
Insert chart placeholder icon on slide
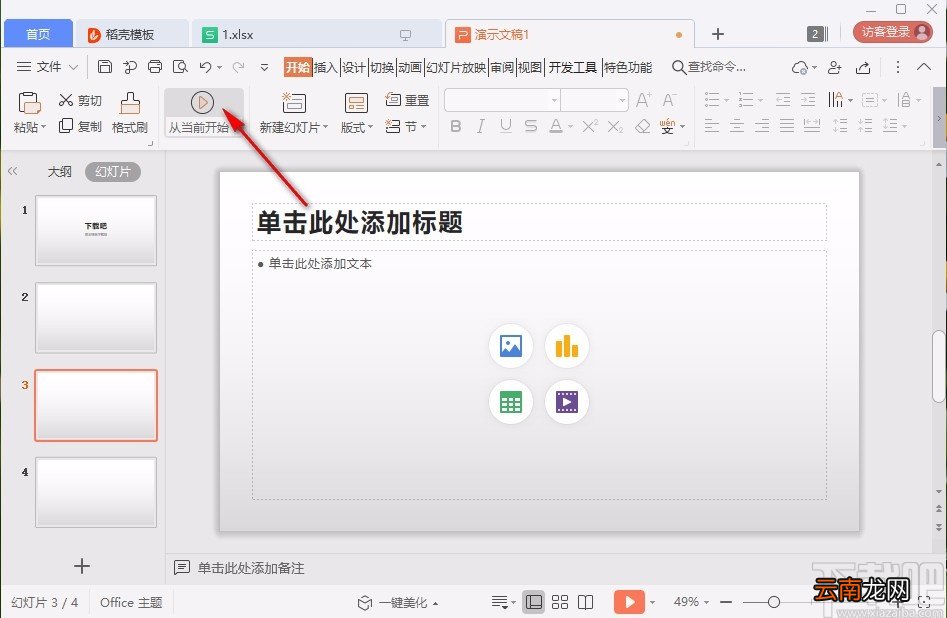tap(567, 346)
